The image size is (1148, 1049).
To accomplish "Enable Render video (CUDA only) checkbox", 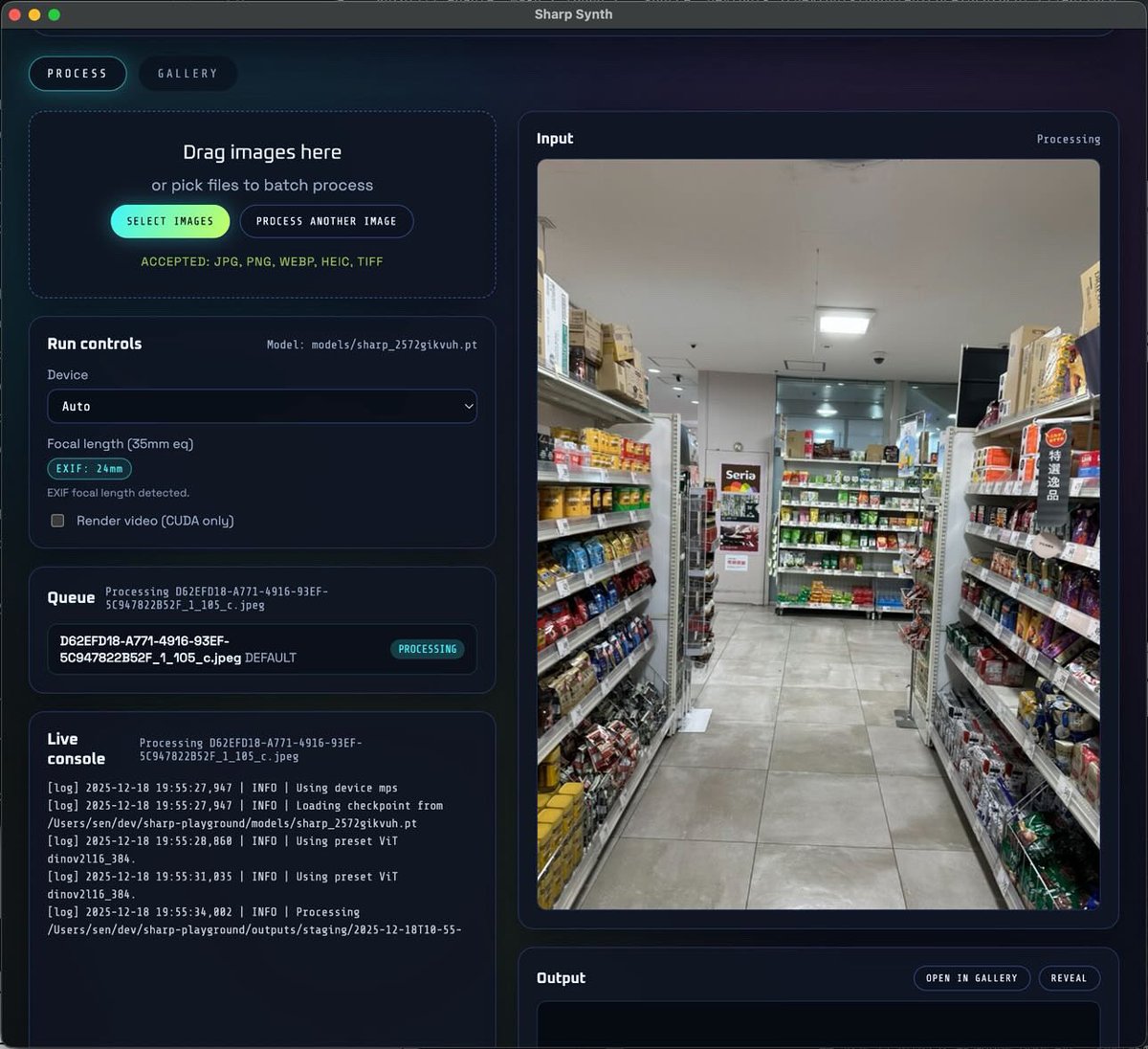I will click(57, 521).
